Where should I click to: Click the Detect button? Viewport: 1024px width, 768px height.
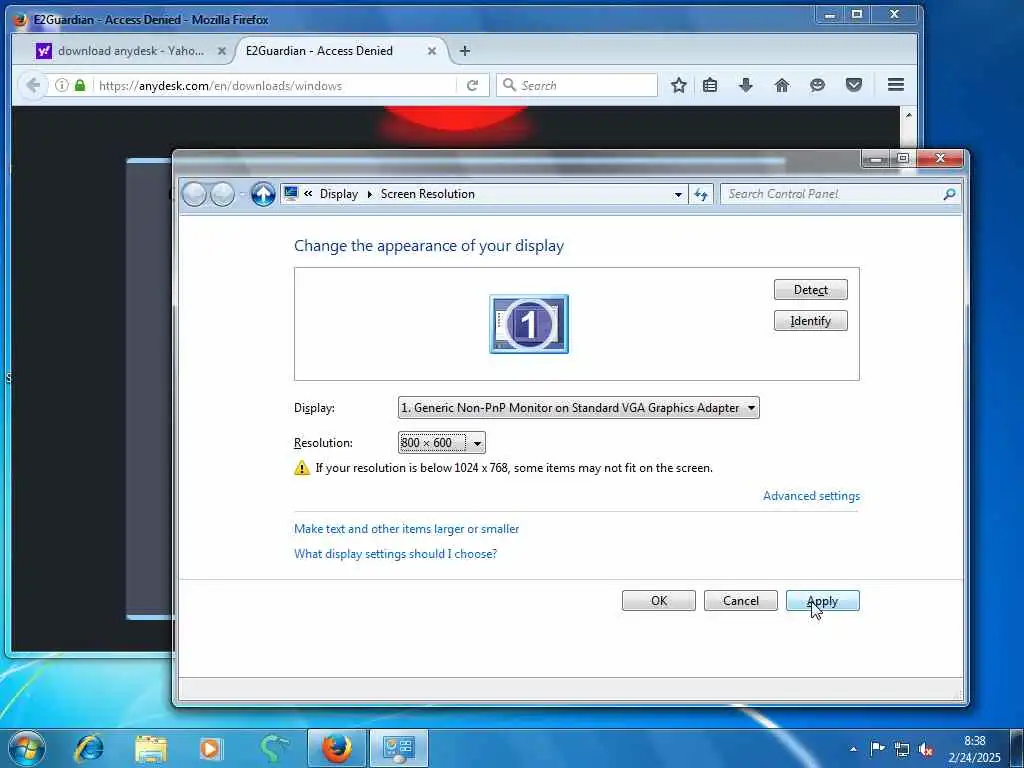(810, 289)
